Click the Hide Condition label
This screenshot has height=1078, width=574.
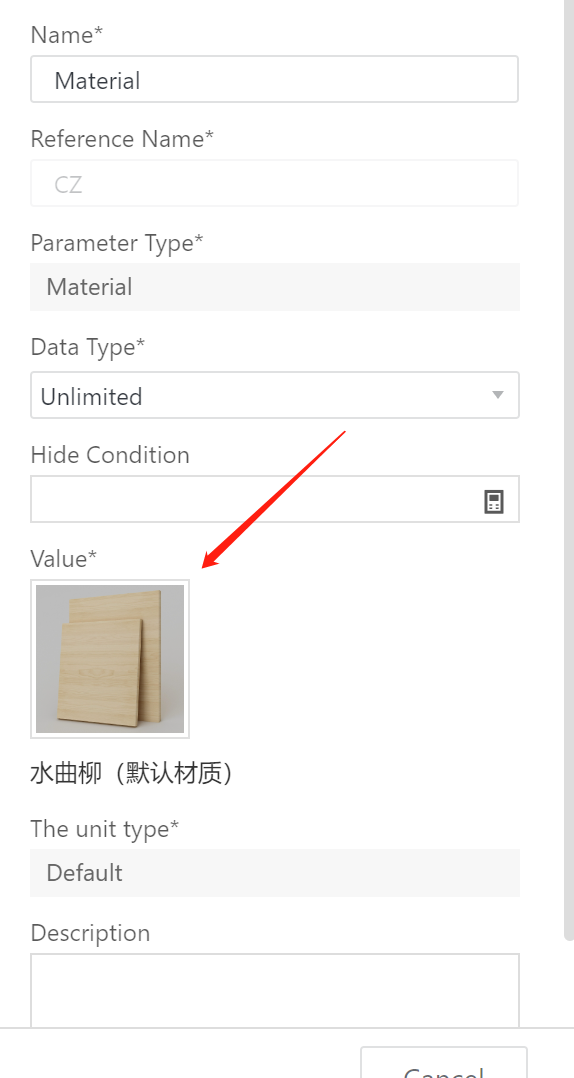(110, 455)
